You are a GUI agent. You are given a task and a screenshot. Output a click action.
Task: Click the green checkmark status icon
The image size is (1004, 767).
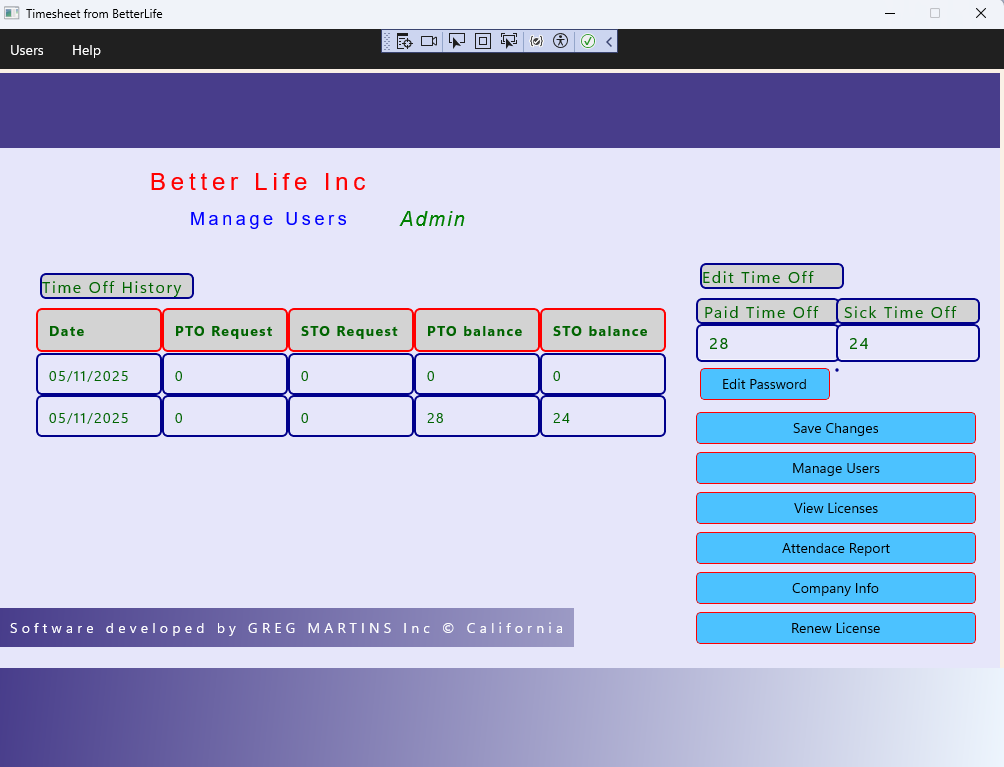click(588, 41)
